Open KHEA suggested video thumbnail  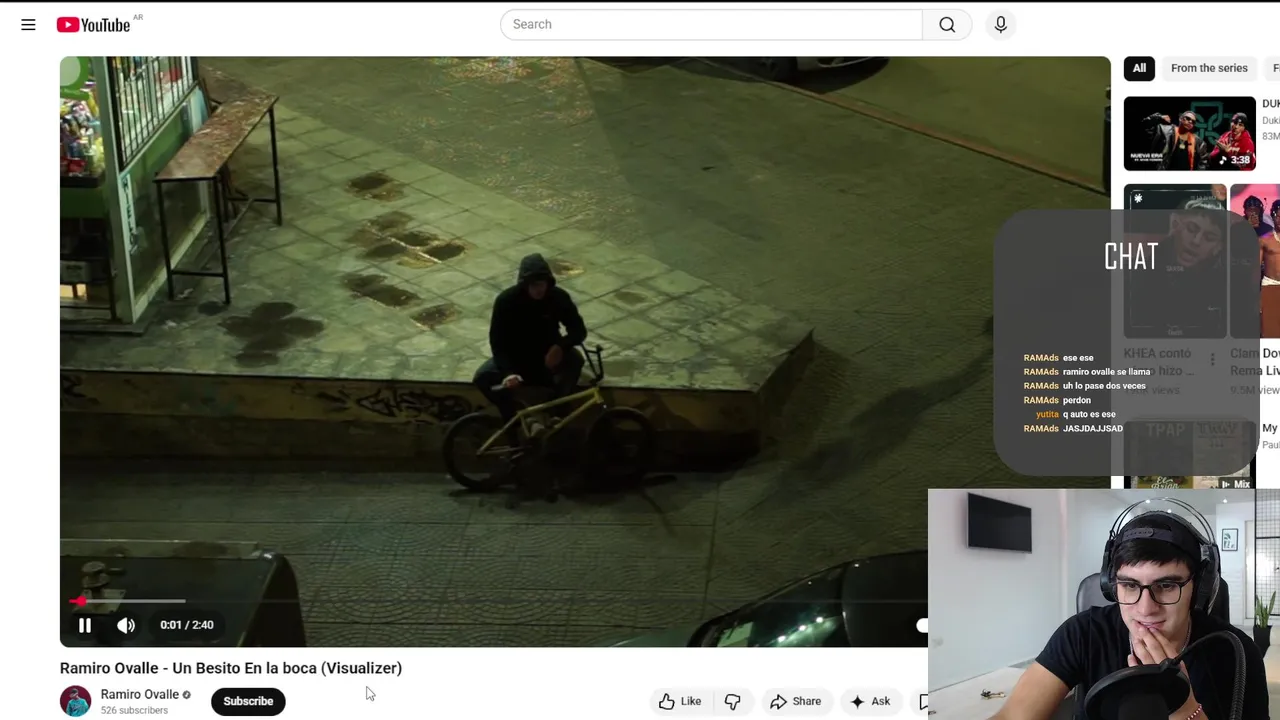coord(1175,262)
